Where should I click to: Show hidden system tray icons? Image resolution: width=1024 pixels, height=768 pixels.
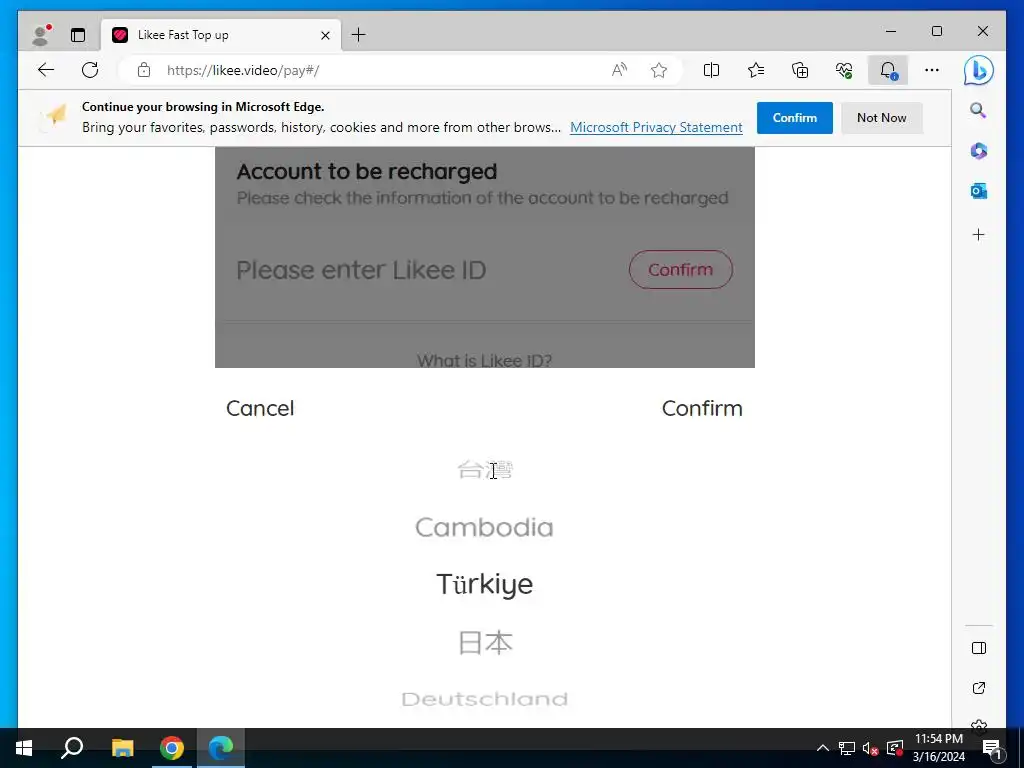(x=823, y=748)
